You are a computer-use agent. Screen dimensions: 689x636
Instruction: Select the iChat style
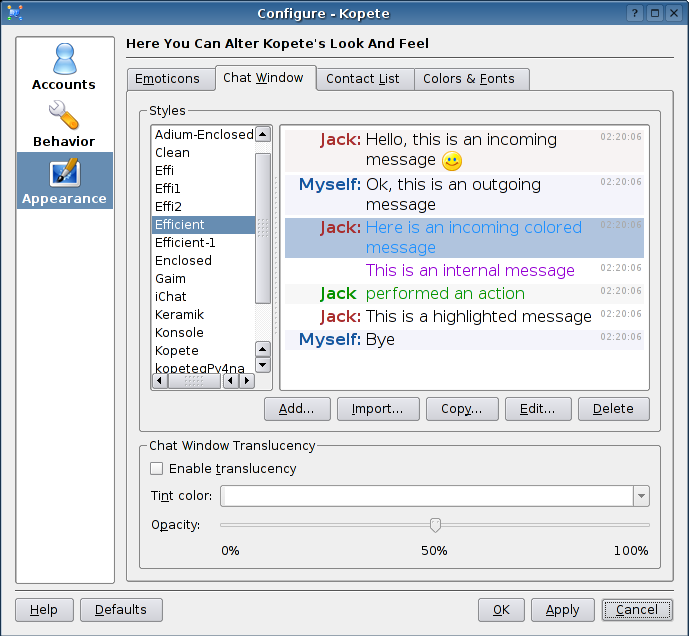pos(203,297)
